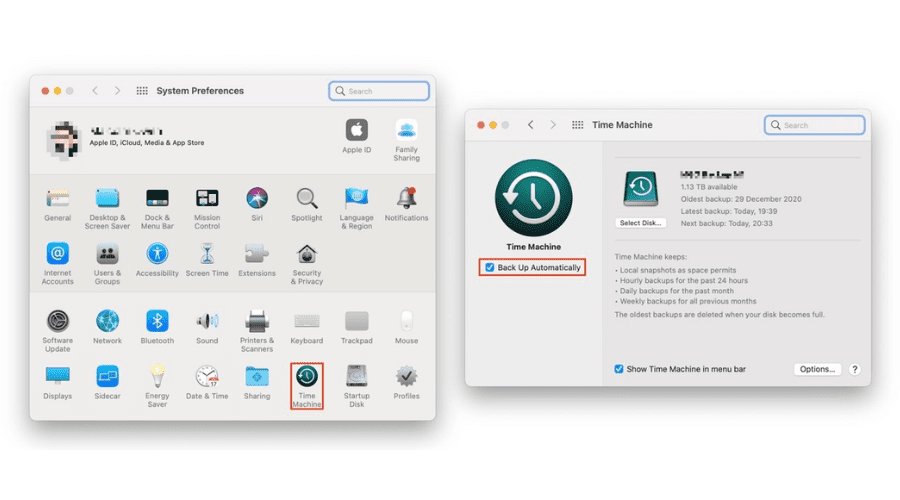Minimize the Time Machine window
Viewport: 900px width, 500px height.
[x=493, y=125]
